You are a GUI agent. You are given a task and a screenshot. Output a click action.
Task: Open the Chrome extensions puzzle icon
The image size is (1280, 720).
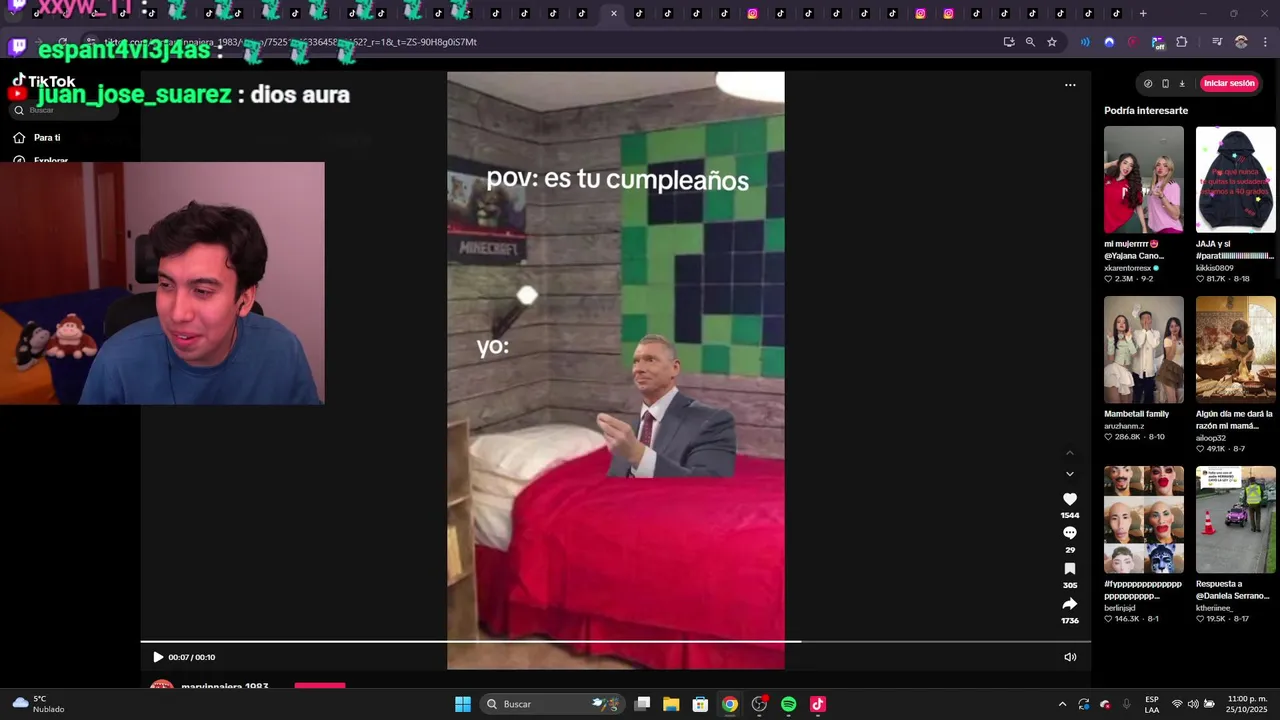[1182, 42]
